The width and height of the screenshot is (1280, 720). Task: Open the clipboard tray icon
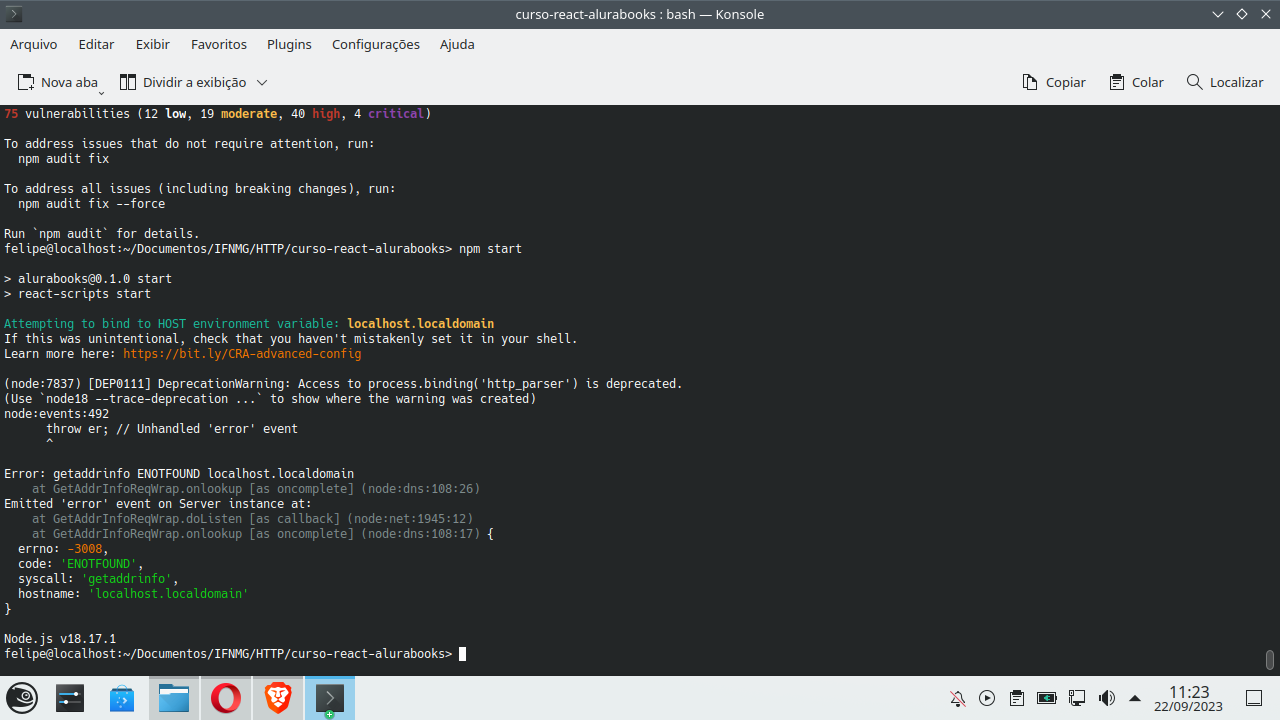1017,698
